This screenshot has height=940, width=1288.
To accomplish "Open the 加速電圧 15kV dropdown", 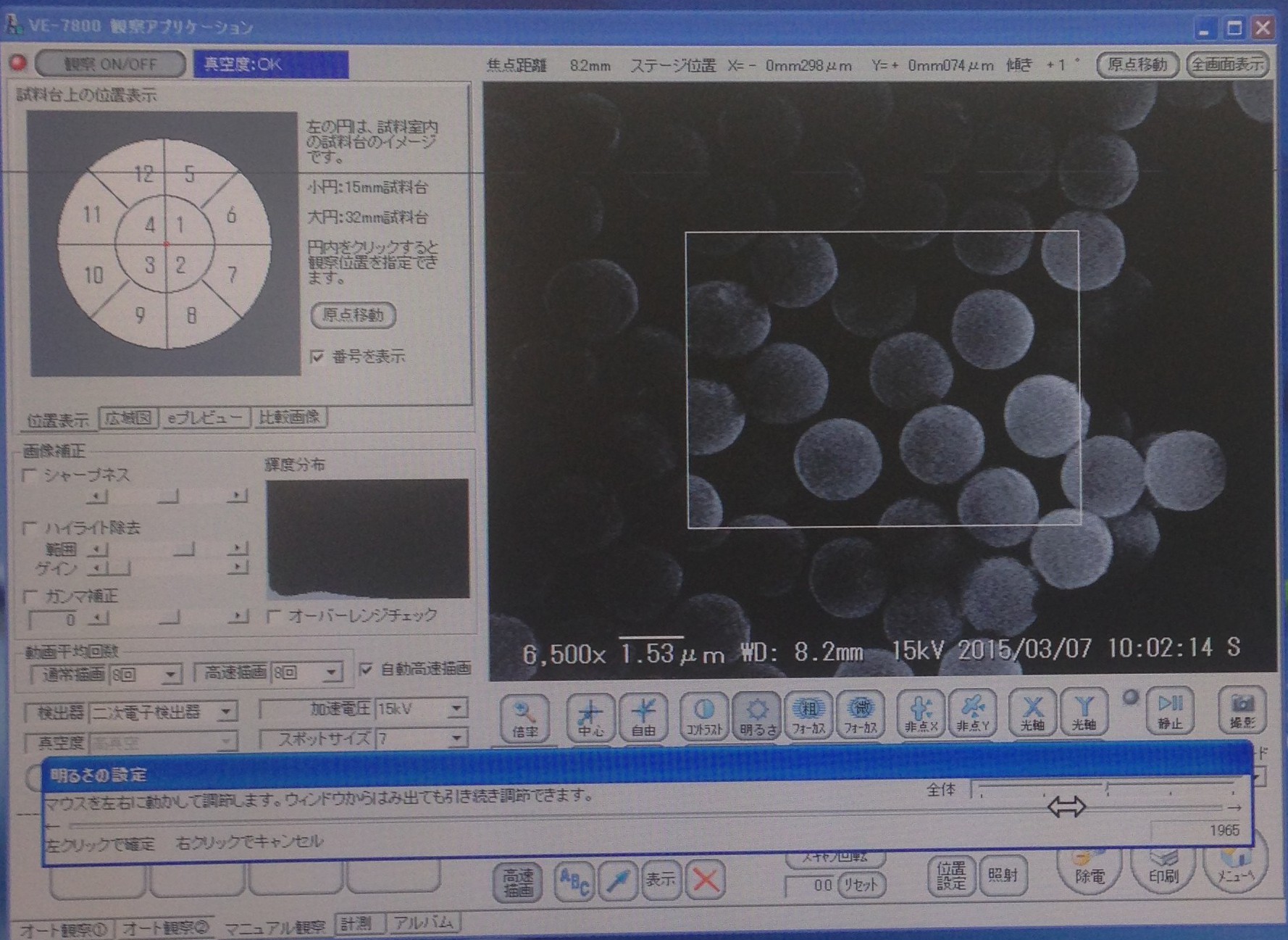I will coord(456,708).
